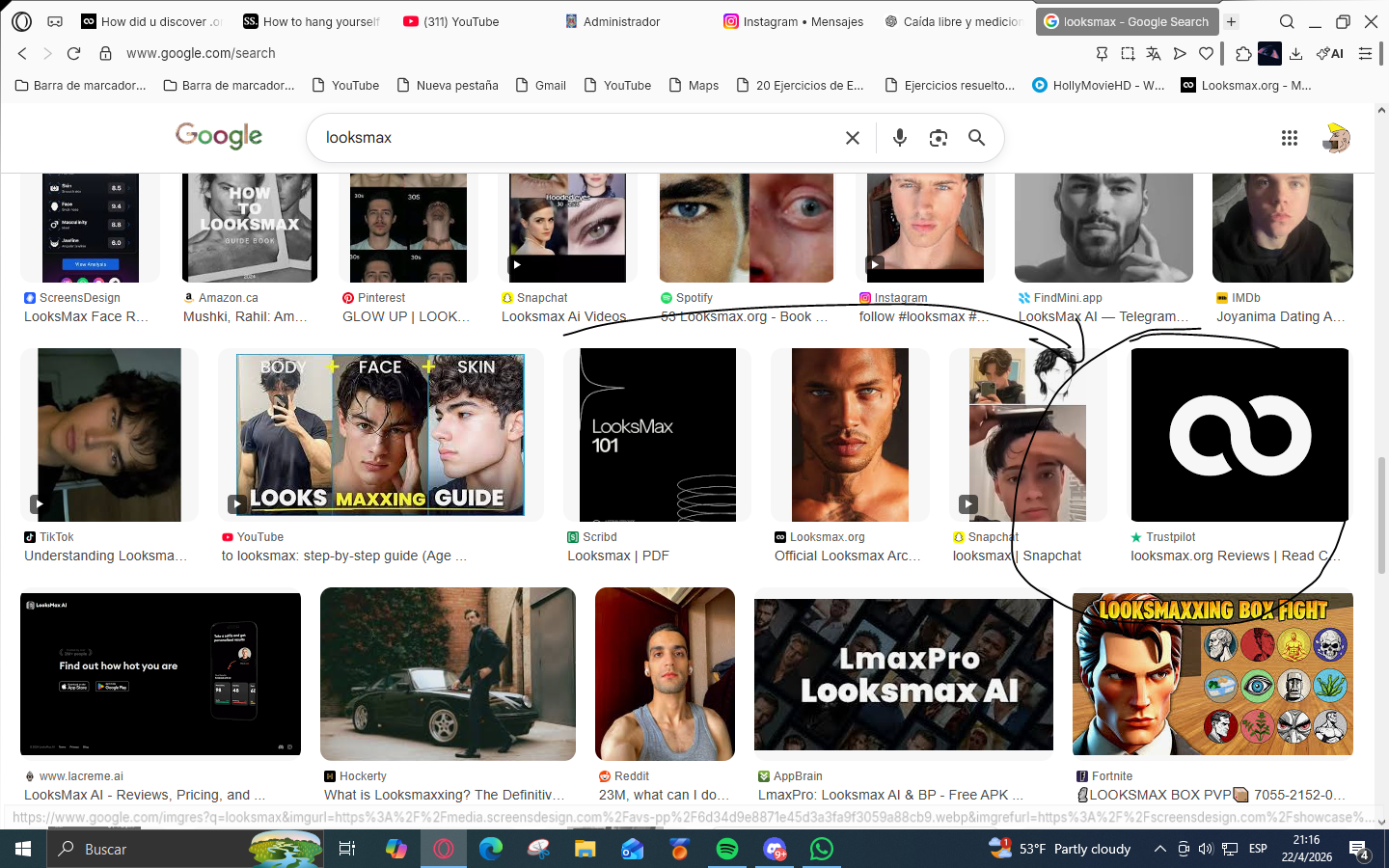This screenshot has width=1389, height=868.
Task: Click the Google search text field
Action: pyautogui.click(x=579, y=138)
